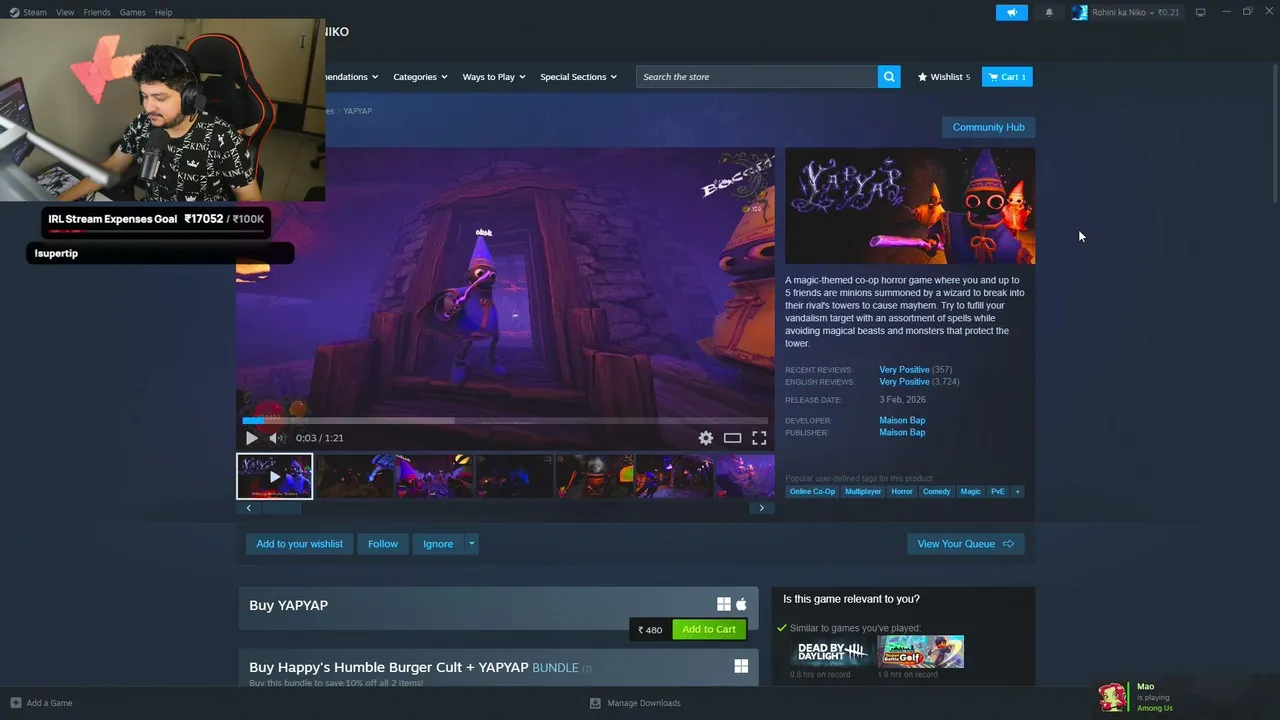
Task: Open friend Mao's avatar in status bar
Action: pyautogui.click(x=1113, y=697)
